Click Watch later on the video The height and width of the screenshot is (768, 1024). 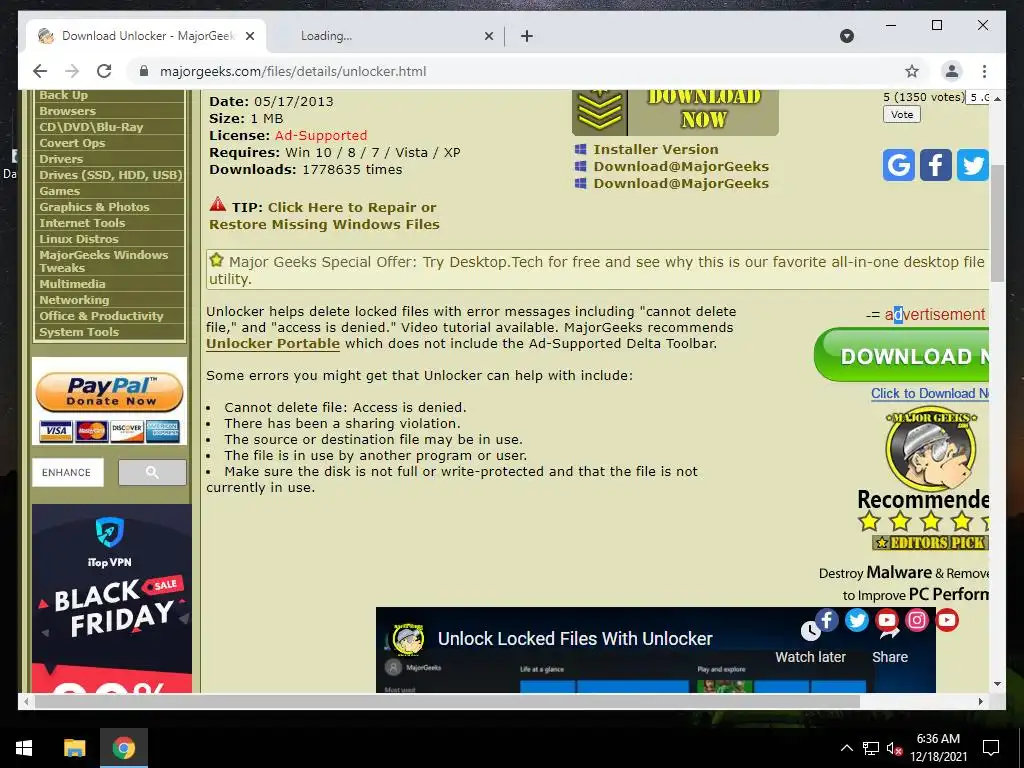click(x=810, y=643)
